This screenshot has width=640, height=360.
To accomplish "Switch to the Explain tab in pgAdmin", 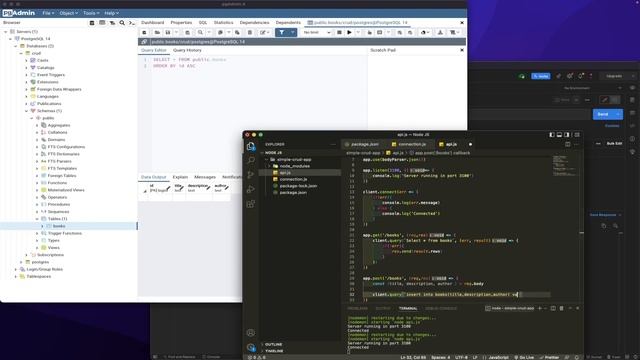I will pos(180,177).
